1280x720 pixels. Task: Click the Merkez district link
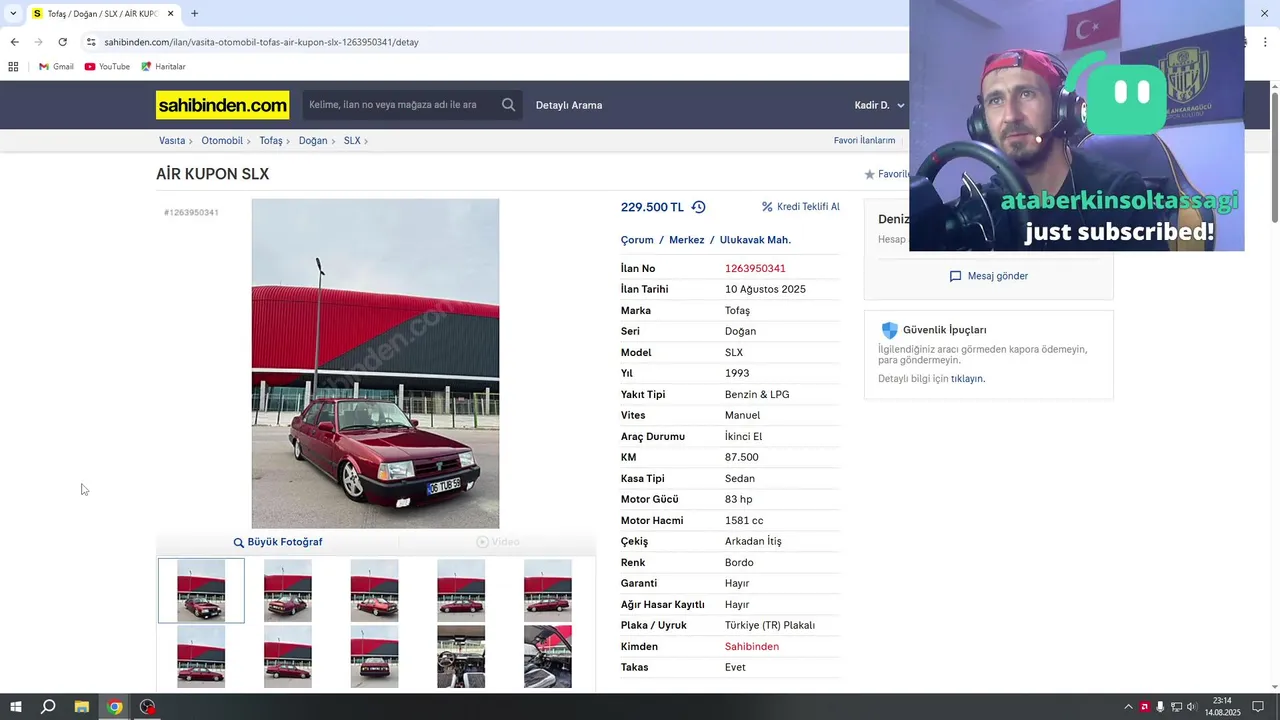pyautogui.click(x=687, y=240)
